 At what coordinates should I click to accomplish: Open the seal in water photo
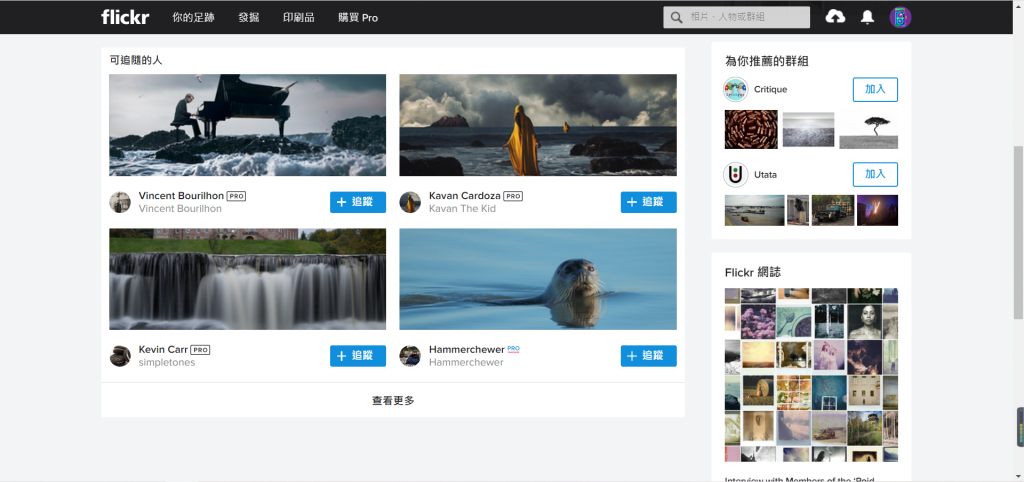pos(538,279)
